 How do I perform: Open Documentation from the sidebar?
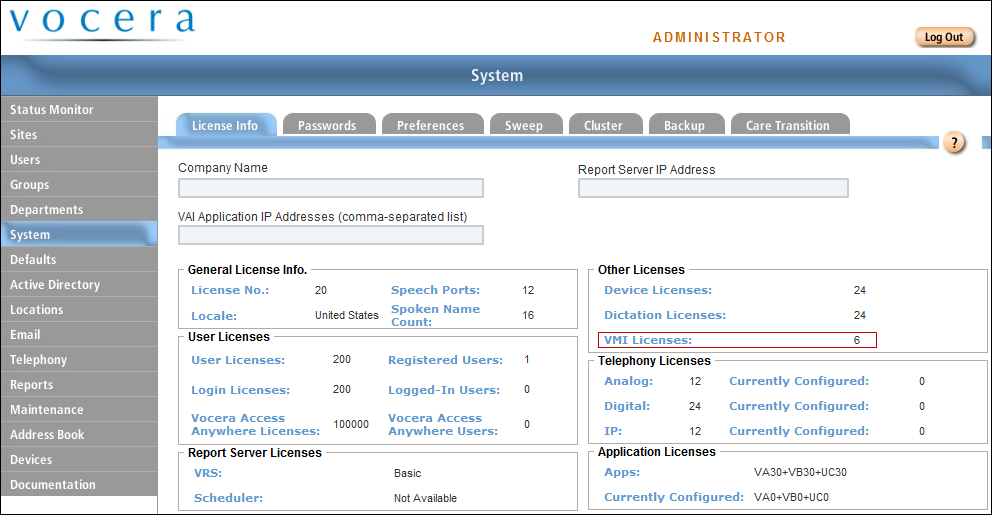53,485
